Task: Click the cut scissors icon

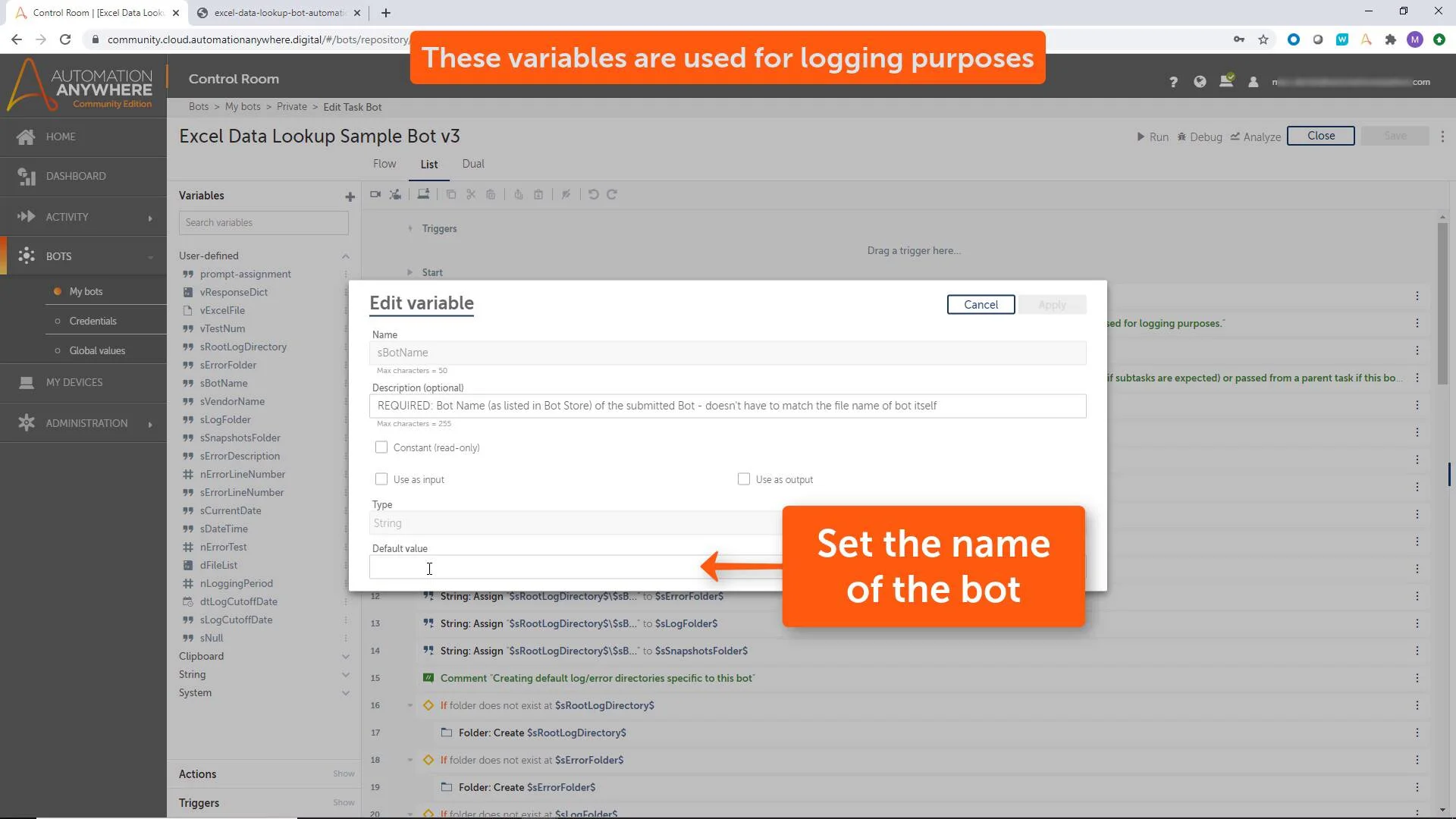Action: pos(471,195)
